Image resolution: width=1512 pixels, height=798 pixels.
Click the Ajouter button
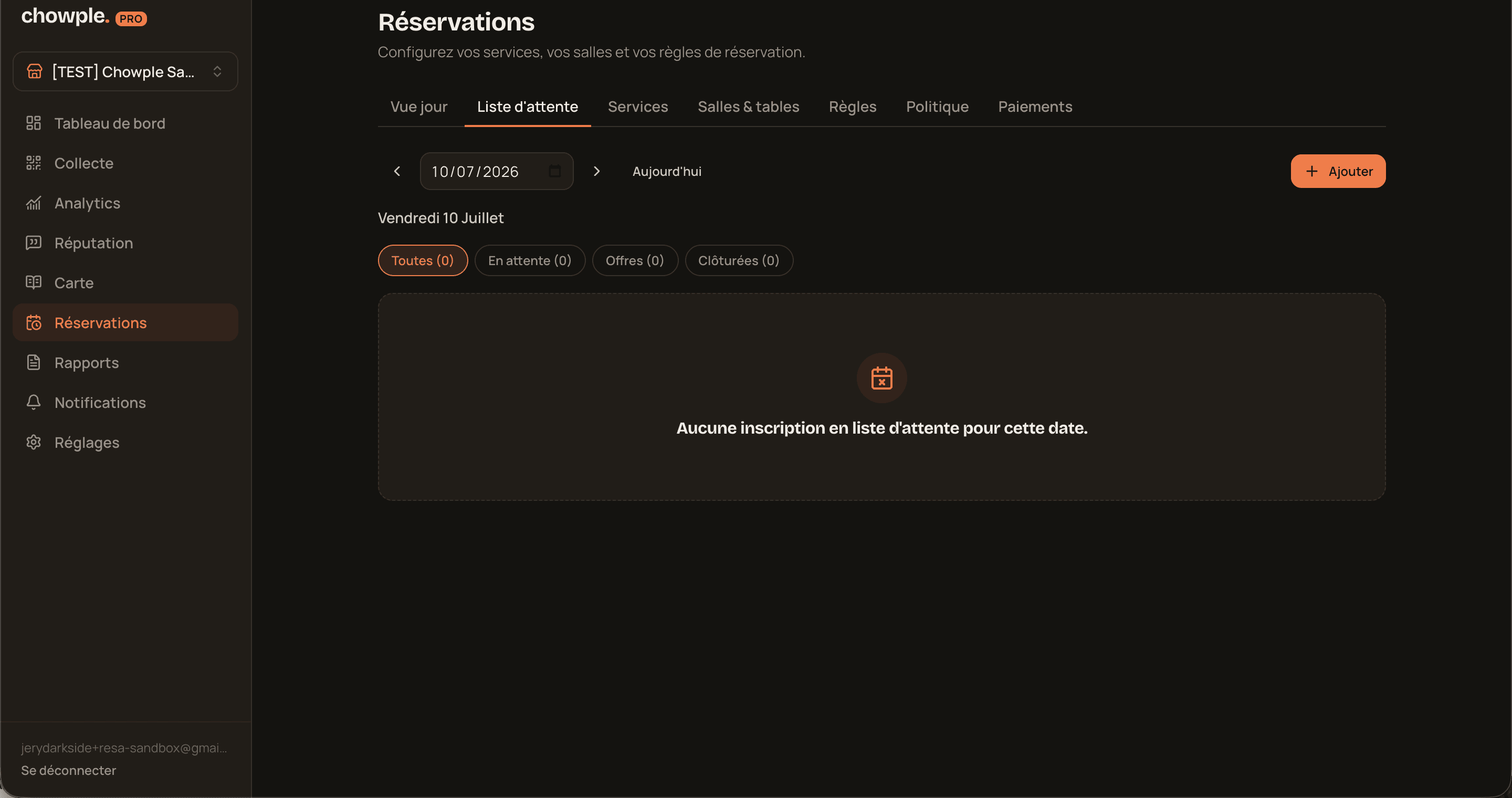(1338, 171)
